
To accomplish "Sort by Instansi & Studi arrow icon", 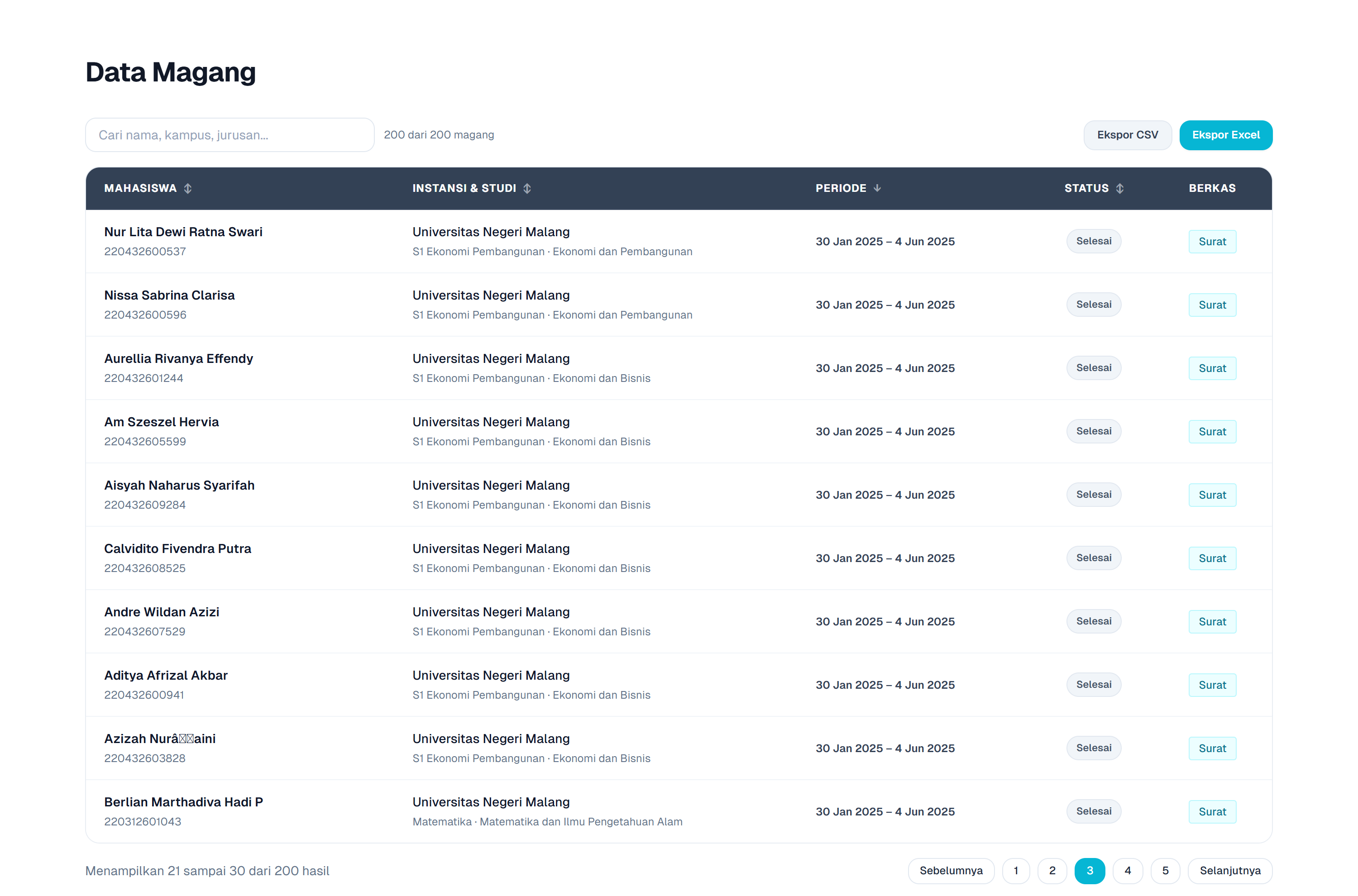I will (x=527, y=189).
